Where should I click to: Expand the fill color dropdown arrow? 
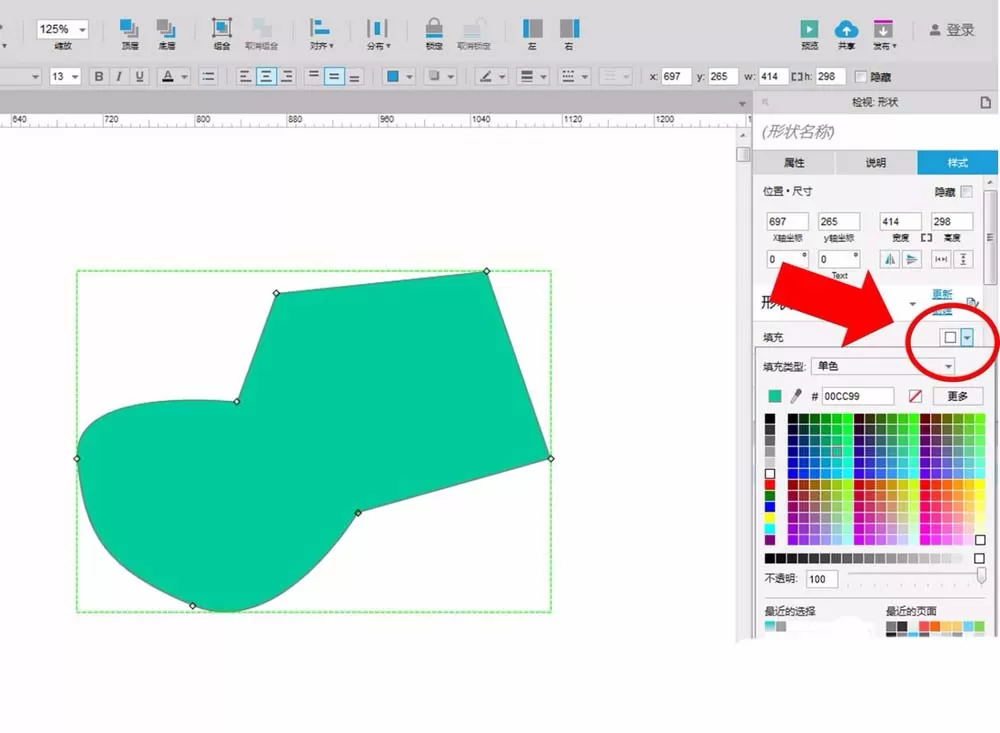click(x=967, y=337)
